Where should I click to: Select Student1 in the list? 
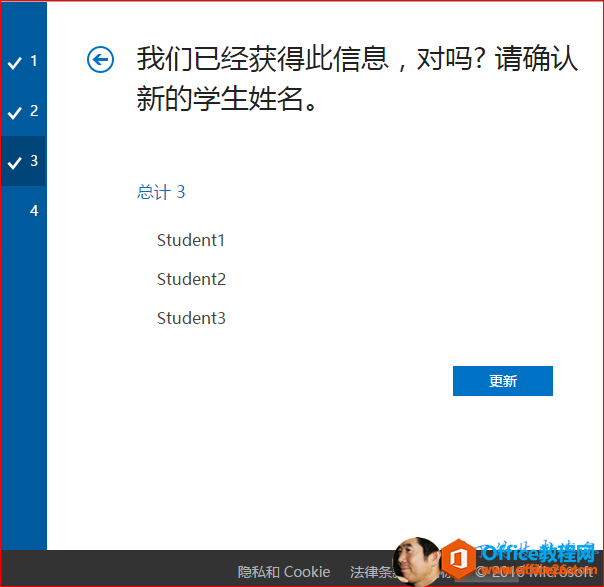pos(191,240)
